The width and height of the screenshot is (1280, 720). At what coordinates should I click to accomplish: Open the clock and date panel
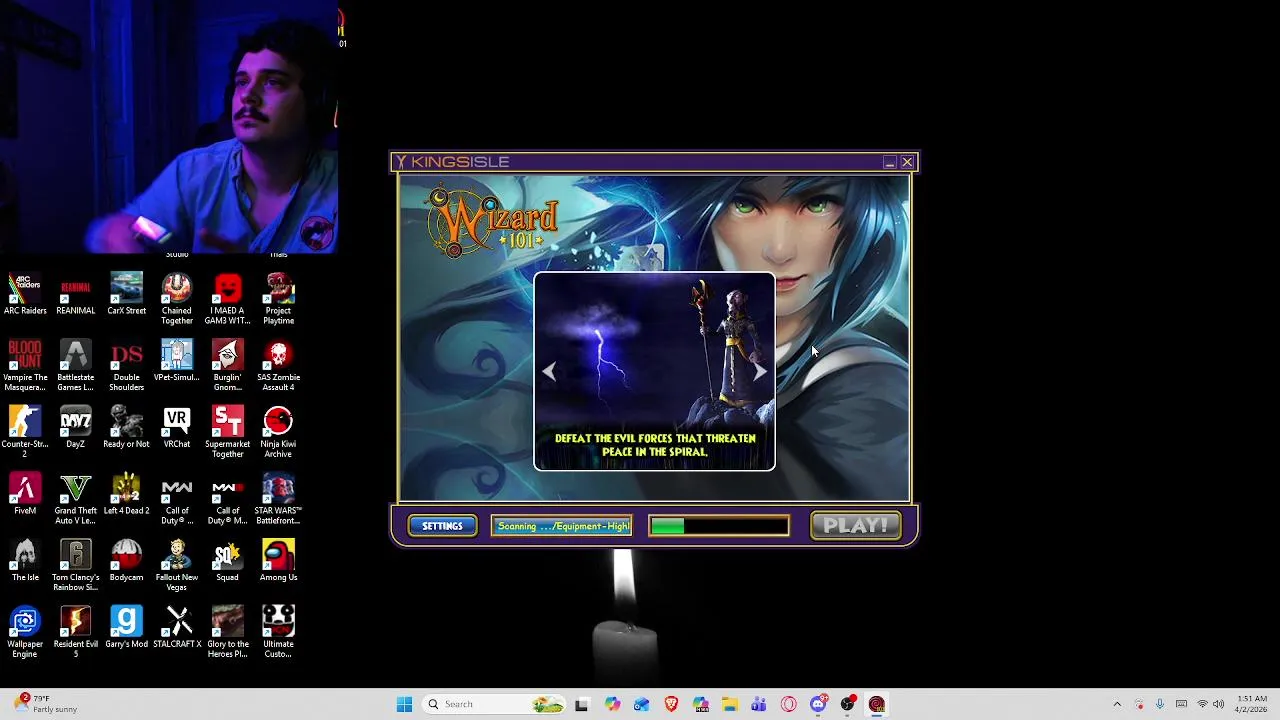pyautogui.click(x=1252, y=704)
